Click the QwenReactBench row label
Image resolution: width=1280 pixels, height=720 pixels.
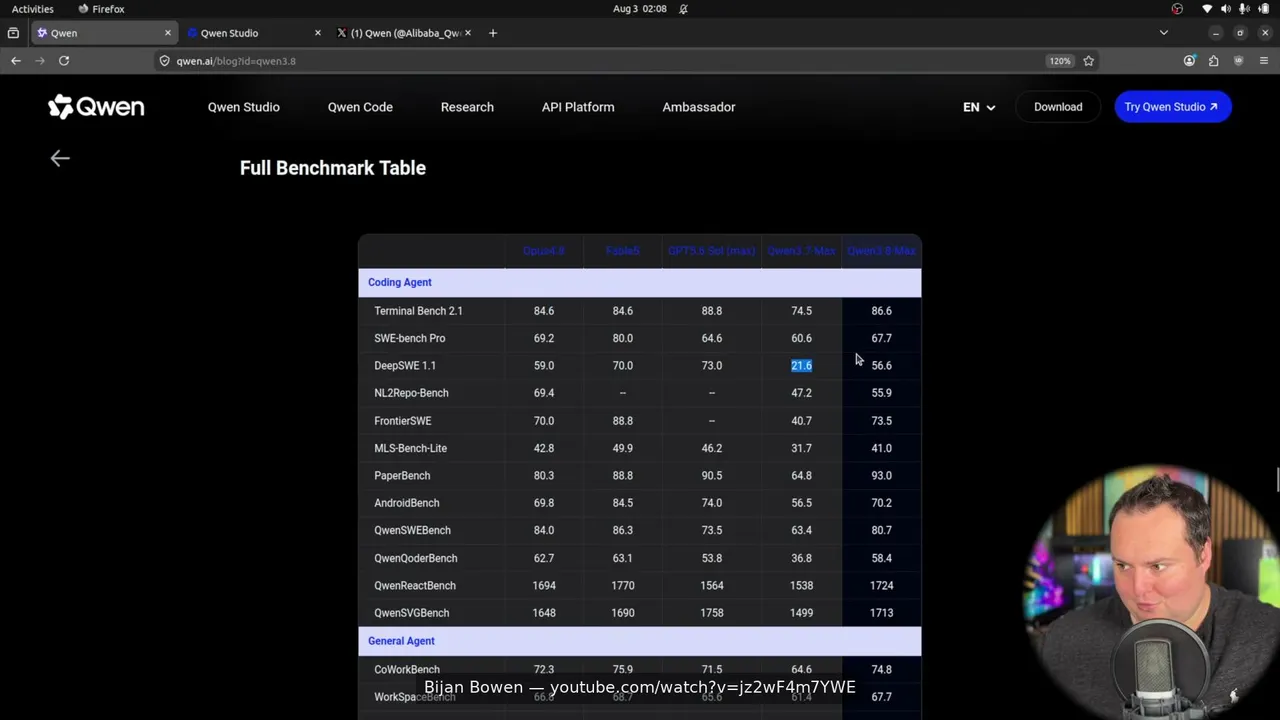415,586
